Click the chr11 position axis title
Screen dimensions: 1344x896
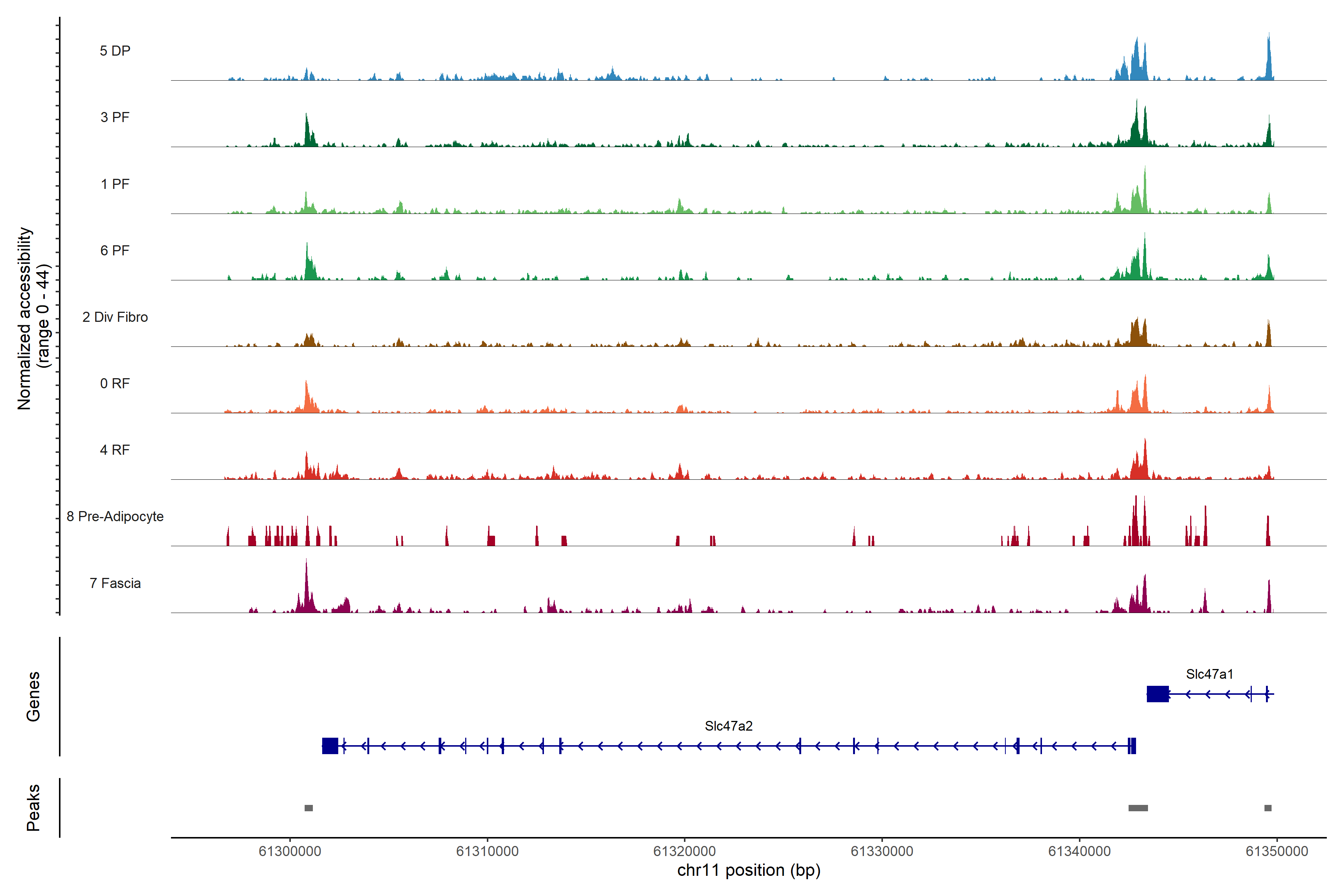coord(749,870)
